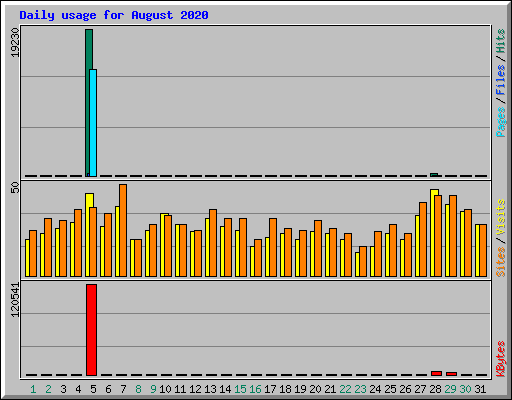This screenshot has width=512, height=400.
Task: Click day label 14 on the x-axis
Action: 225,389
